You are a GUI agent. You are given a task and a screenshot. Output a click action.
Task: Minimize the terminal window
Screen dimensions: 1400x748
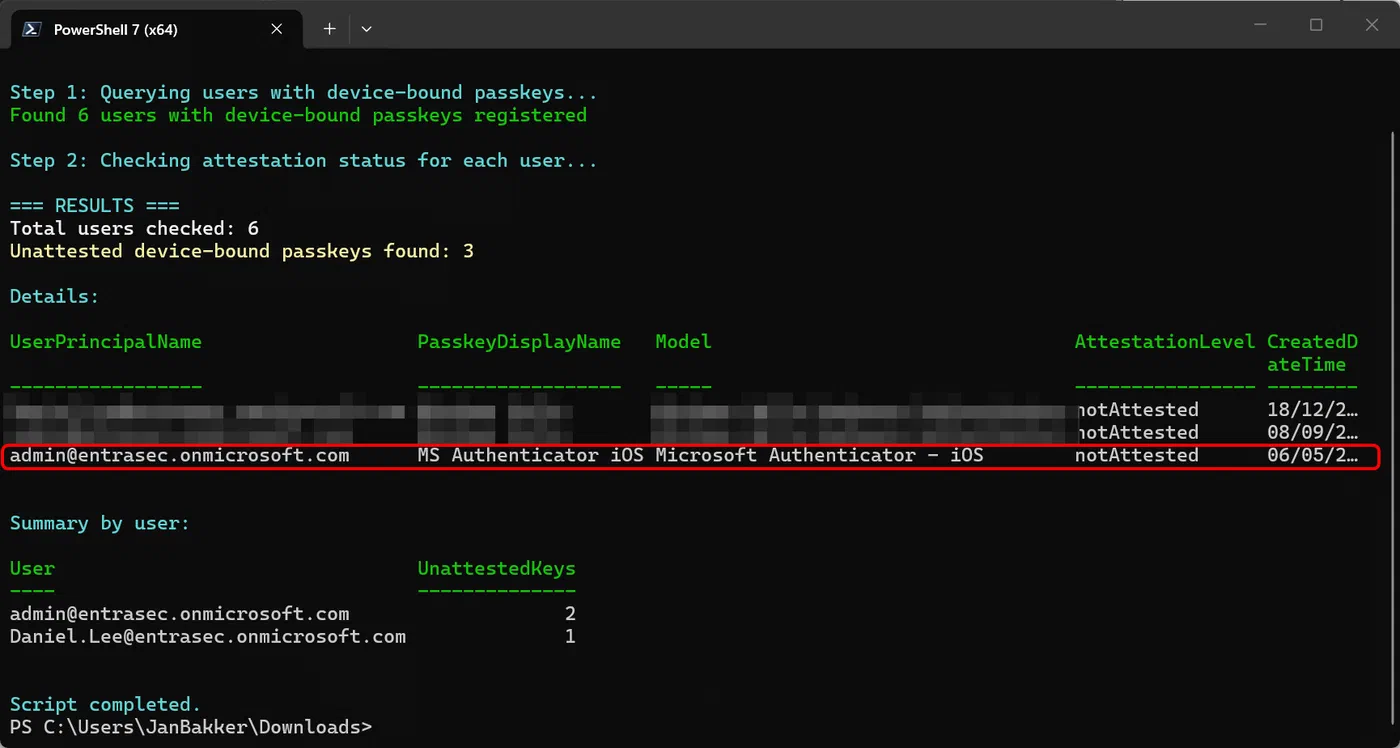[x=1259, y=25]
